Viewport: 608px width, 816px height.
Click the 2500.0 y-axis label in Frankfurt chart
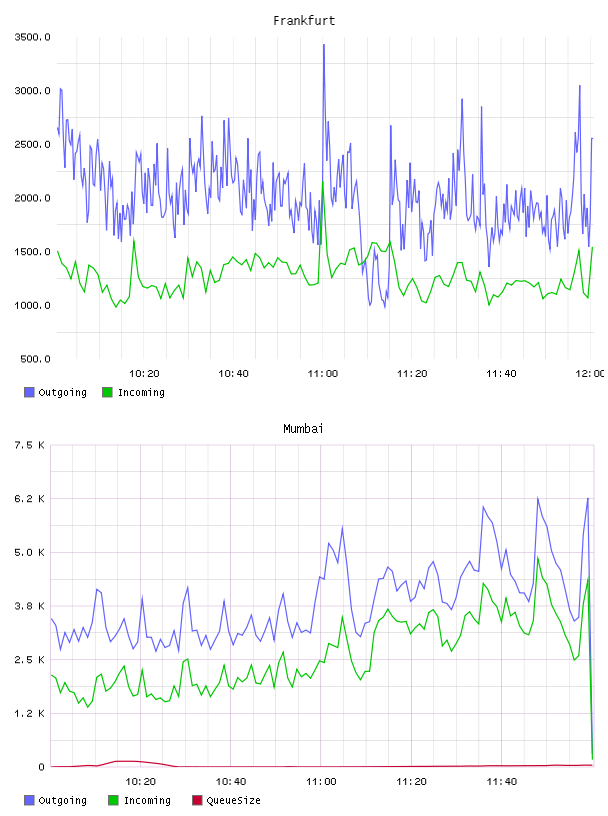(x=32, y=144)
